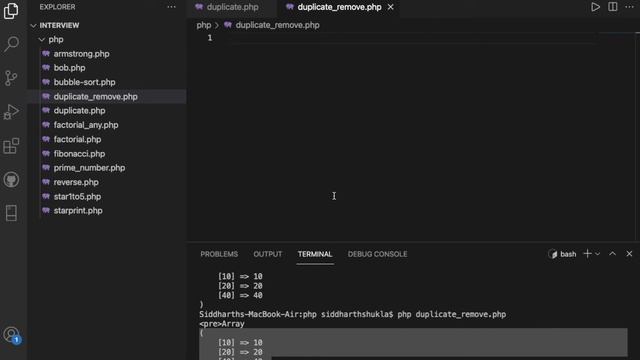Switch to the DEBUG CONSOLE tab

pyautogui.click(x=378, y=254)
